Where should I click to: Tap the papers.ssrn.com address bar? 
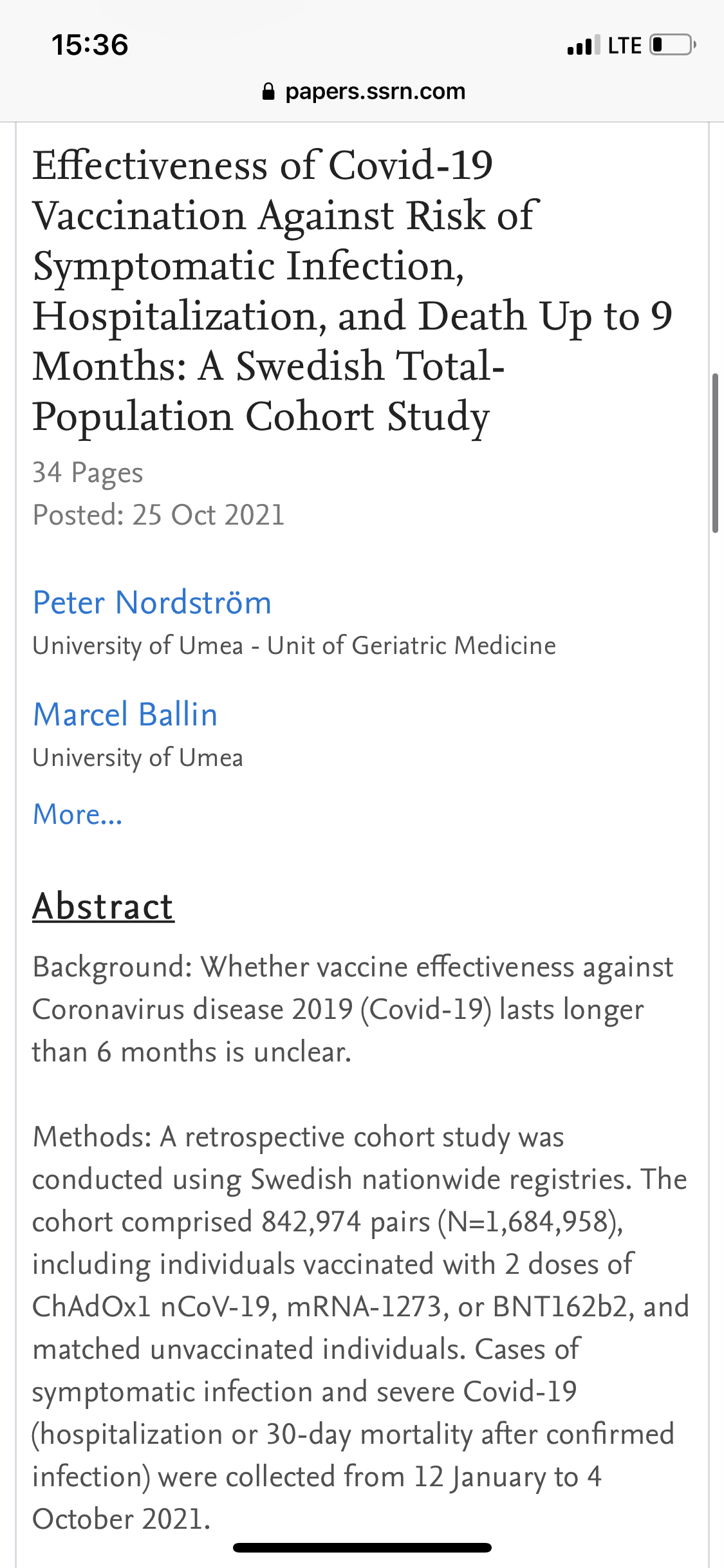pos(375,91)
